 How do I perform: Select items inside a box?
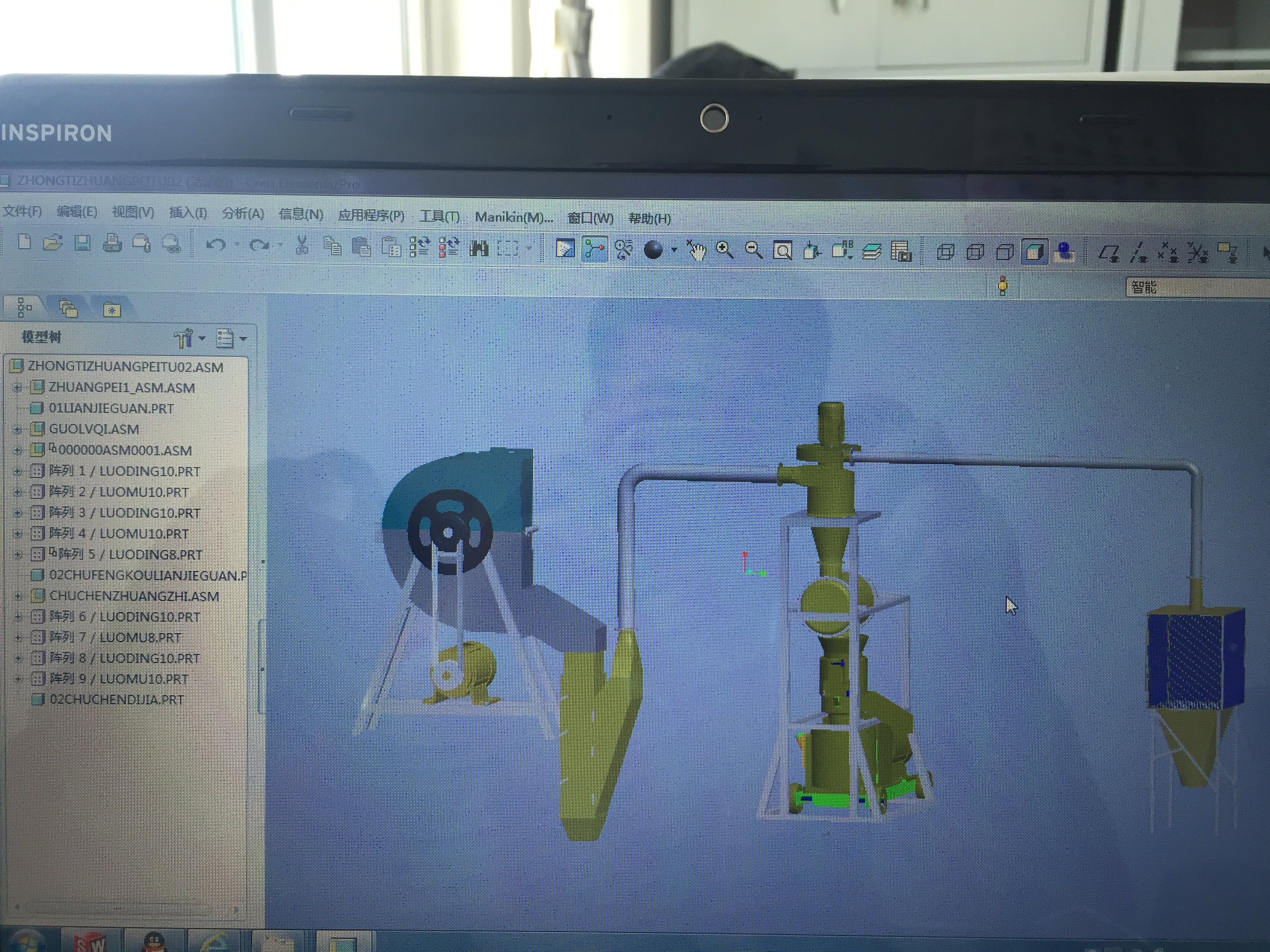[507, 248]
